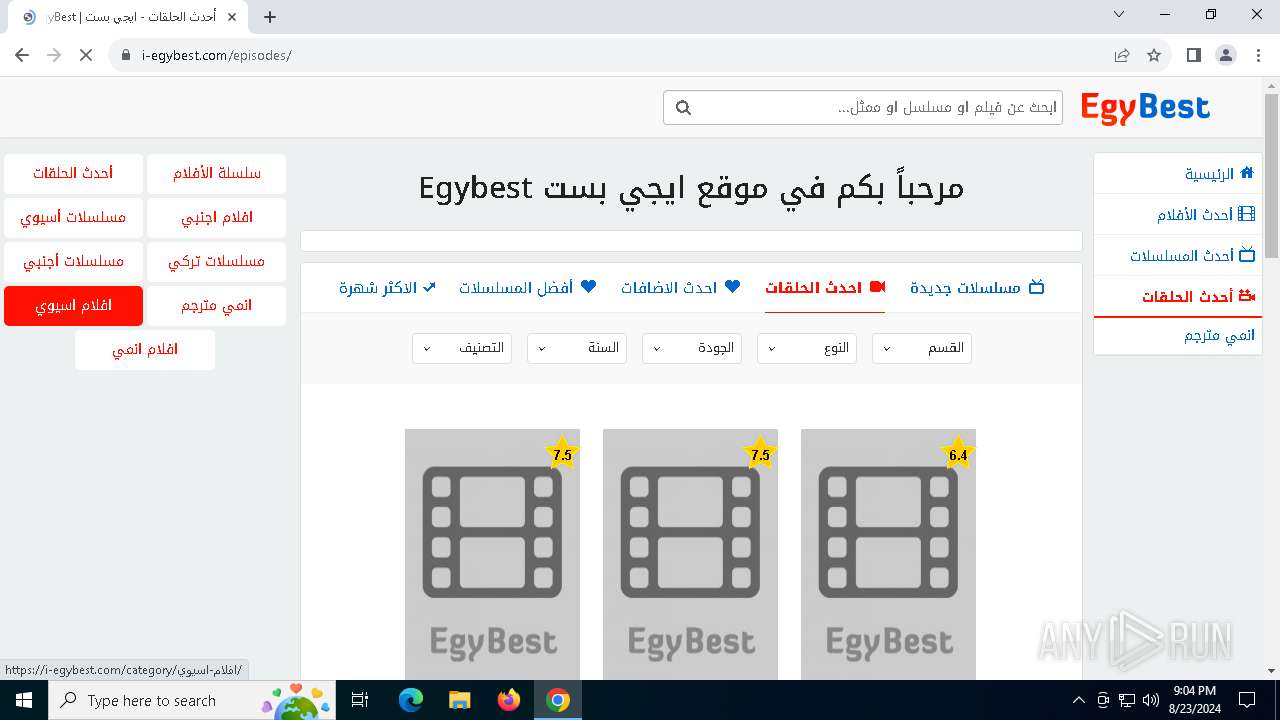Click the EgyBest logo

pyautogui.click(x=1145, y=108)
